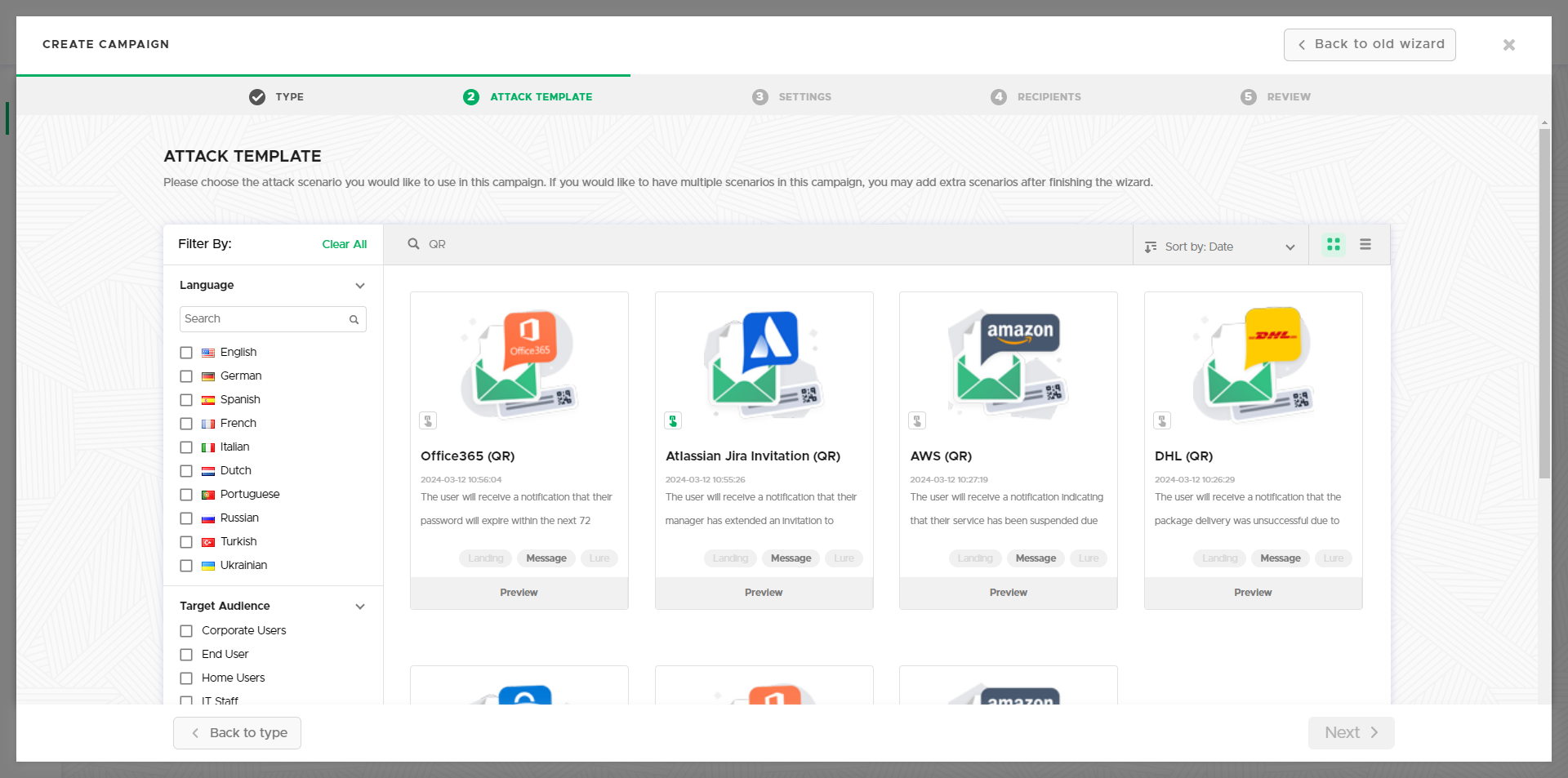The image size is (1568, 778).
Task: Switch to list view layout
Action: point(1365,245)
